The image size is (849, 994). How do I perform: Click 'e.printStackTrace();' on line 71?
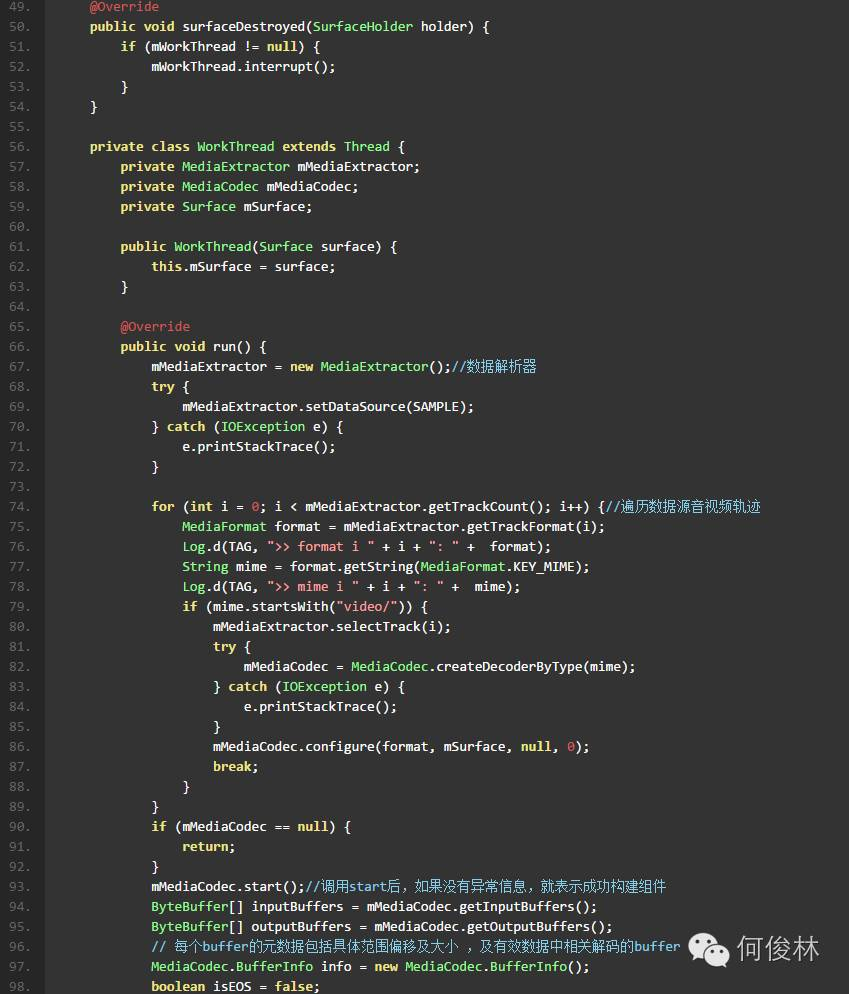(259, 446)
